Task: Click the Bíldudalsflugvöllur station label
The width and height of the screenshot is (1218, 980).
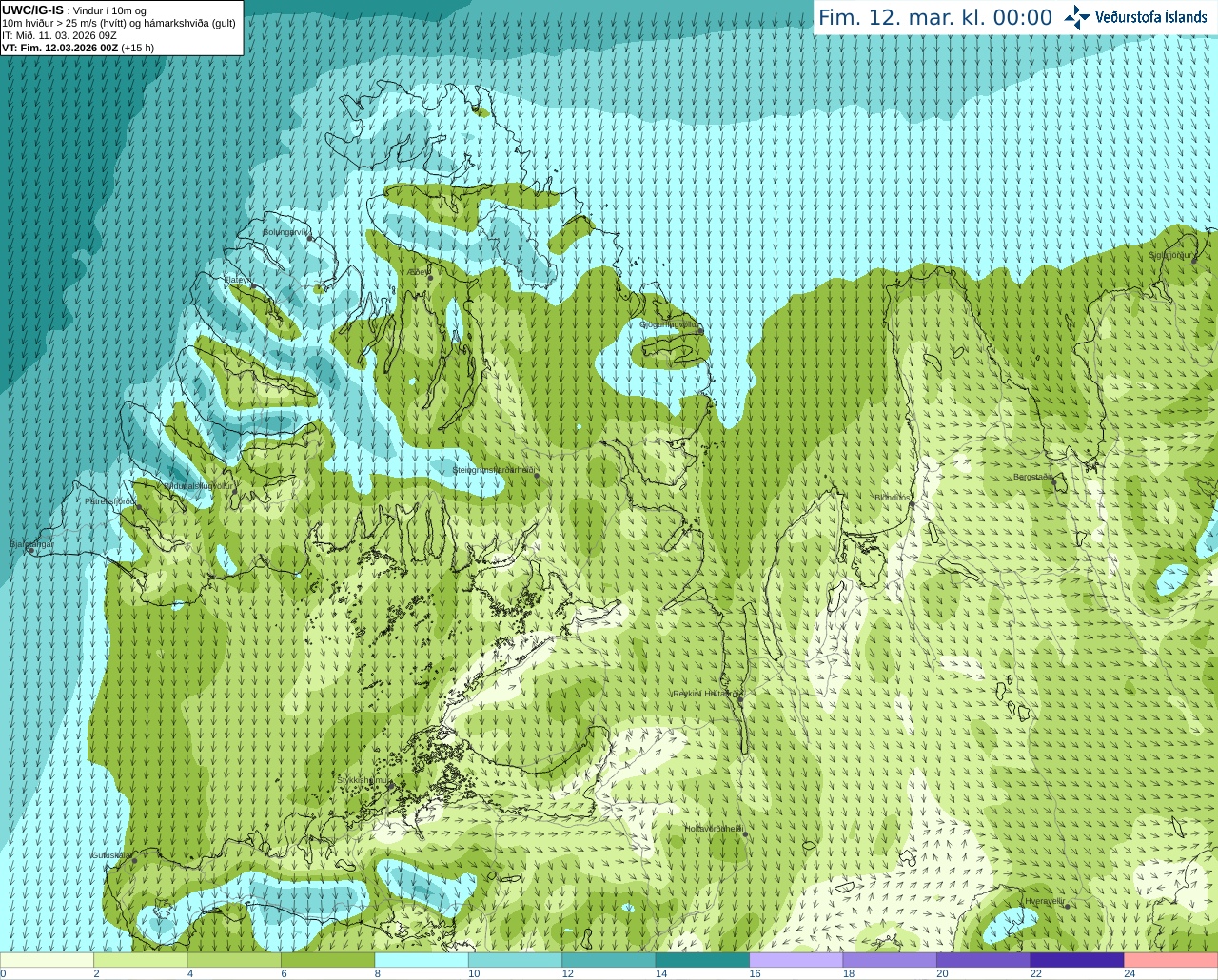Action: click(x=198, y=485)
